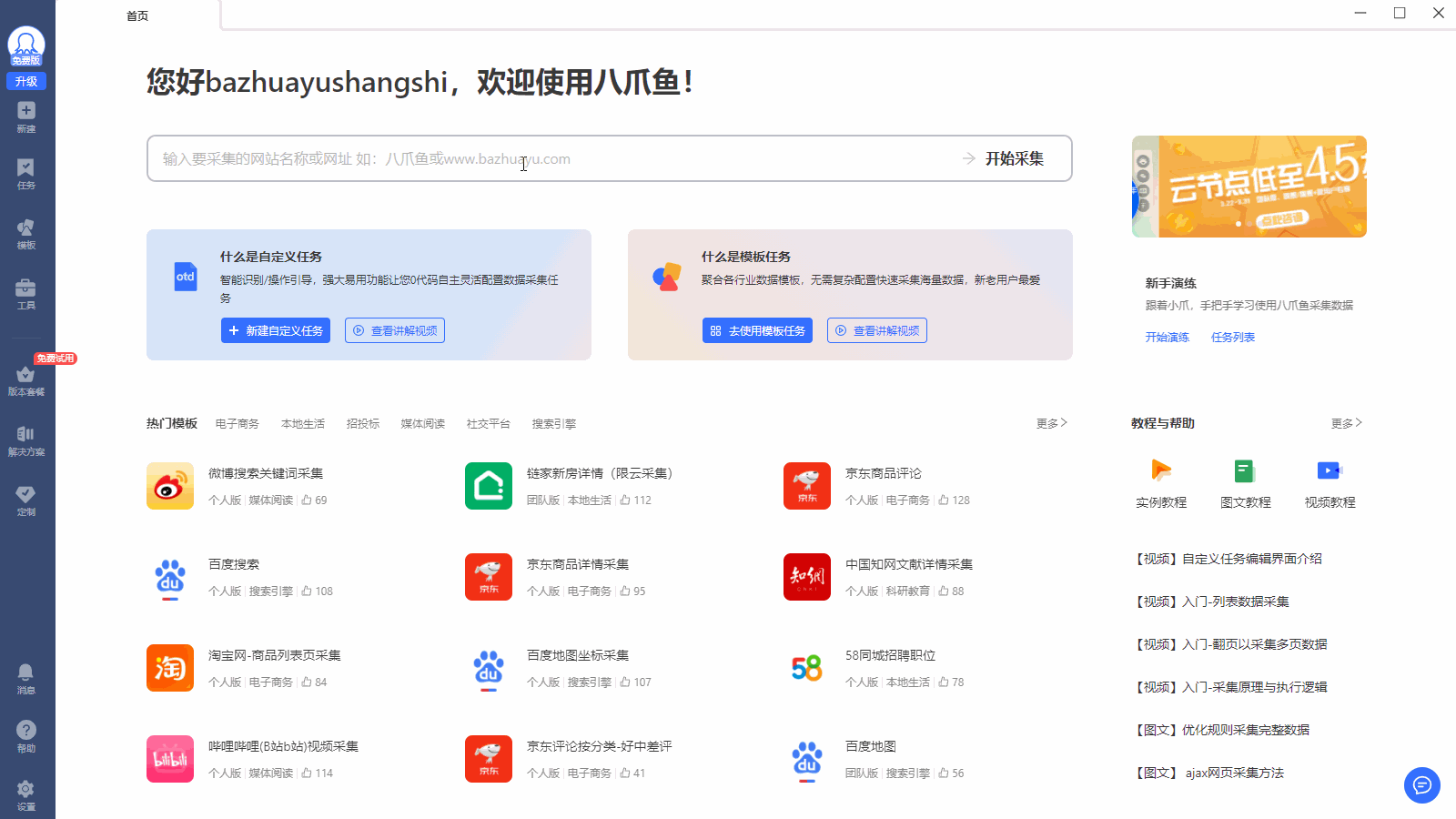The height and width of the screenshot is (819, 1456).
Task: Click the 58同城招聘职位 template title
Action: coord(890,655)
